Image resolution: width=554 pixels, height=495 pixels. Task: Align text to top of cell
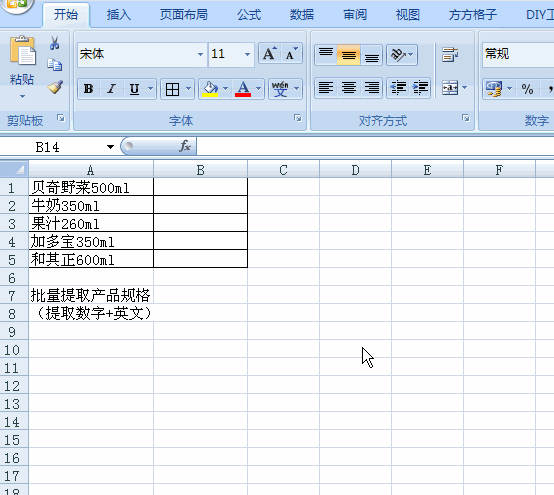point(325,55)
